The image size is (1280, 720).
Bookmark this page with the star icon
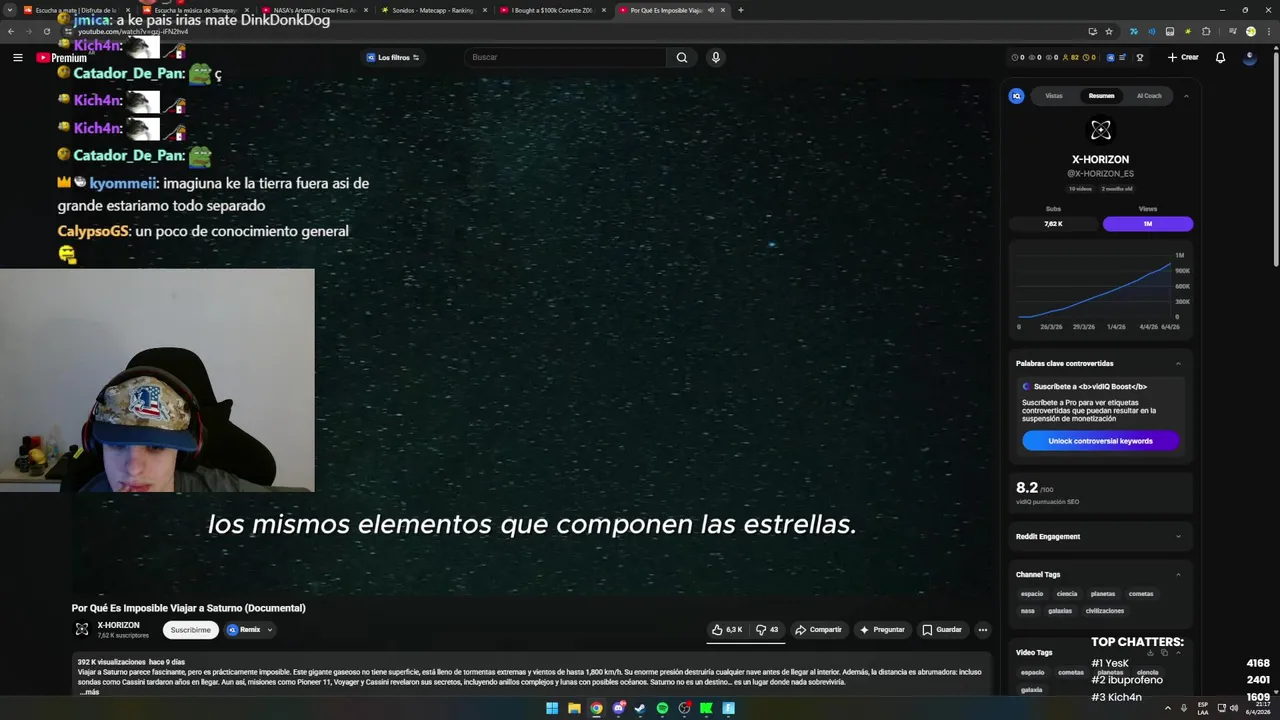click(x=1109, y=31)
